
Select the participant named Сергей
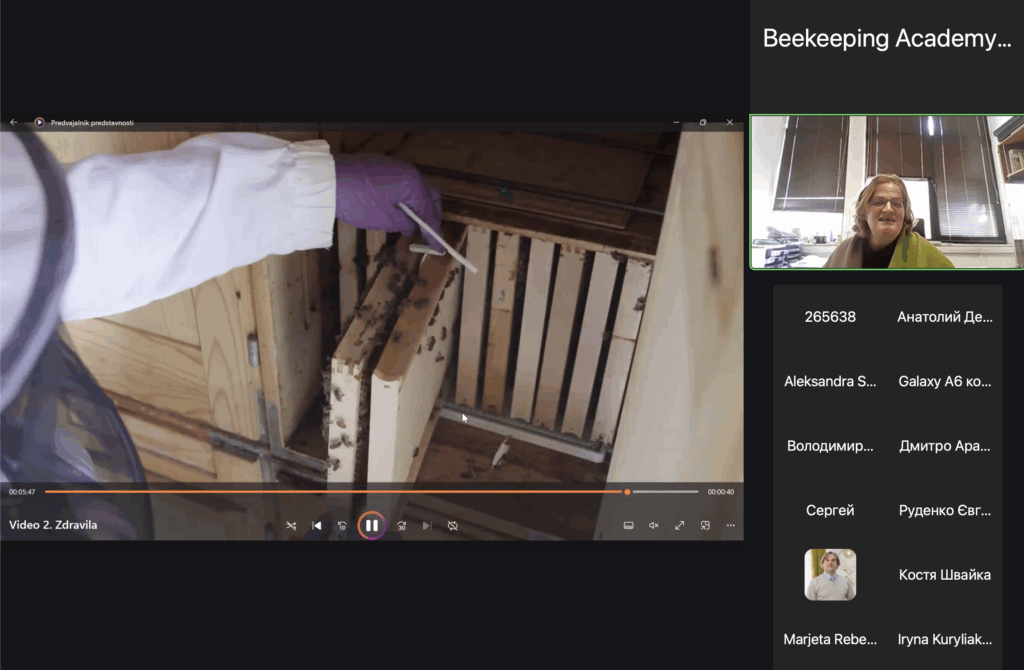(830, 511)
